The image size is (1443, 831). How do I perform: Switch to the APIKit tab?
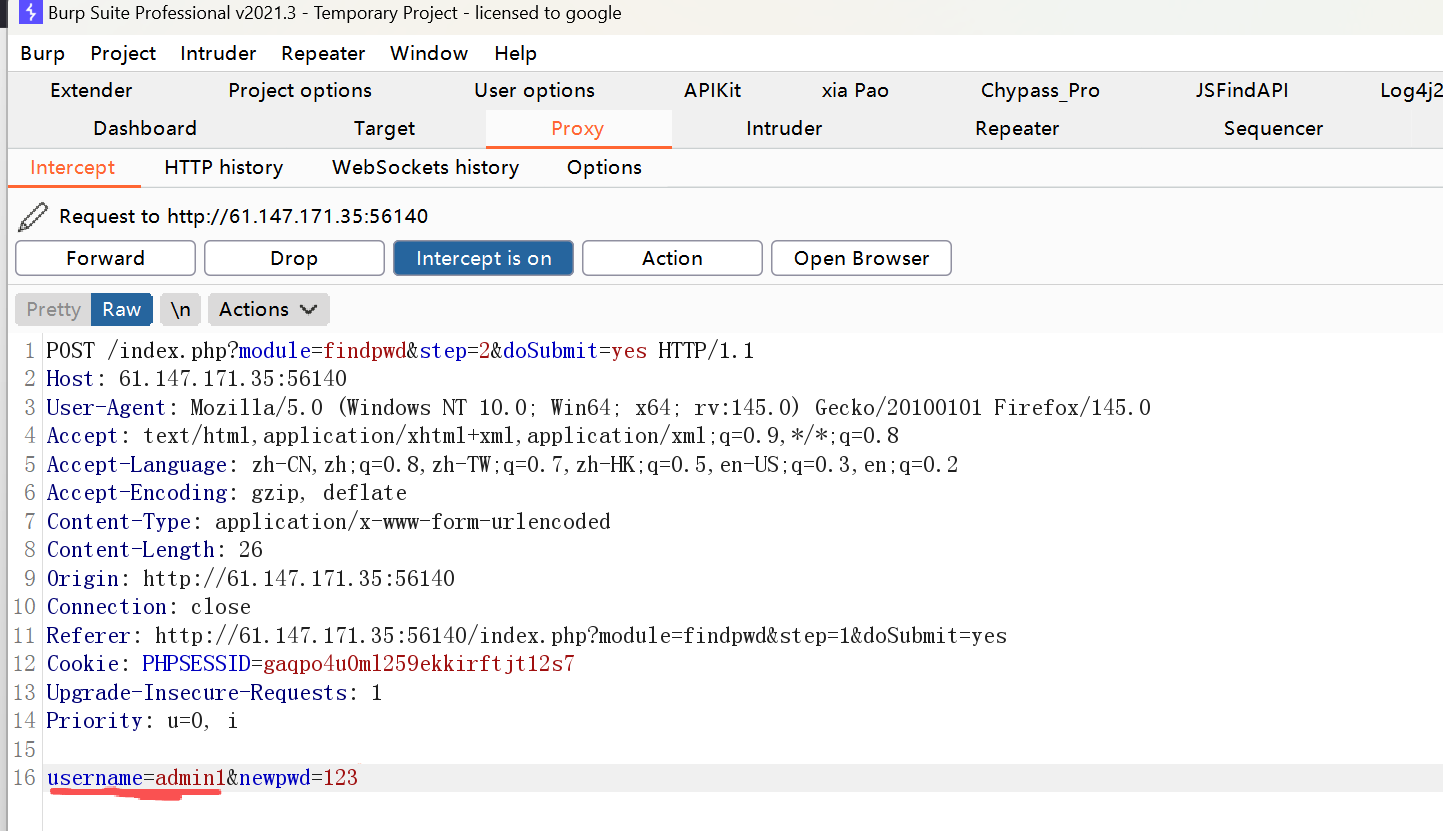point(713,91)
